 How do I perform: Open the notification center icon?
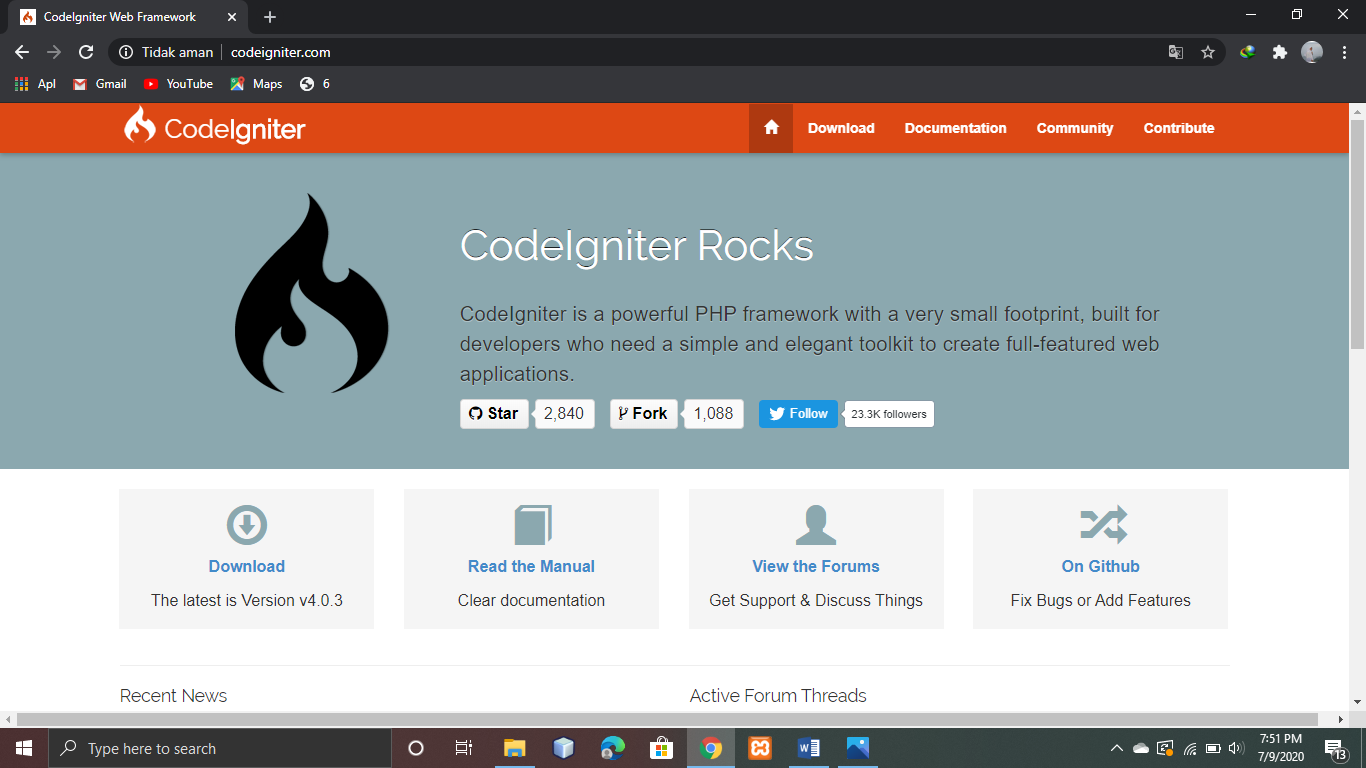1335,749
